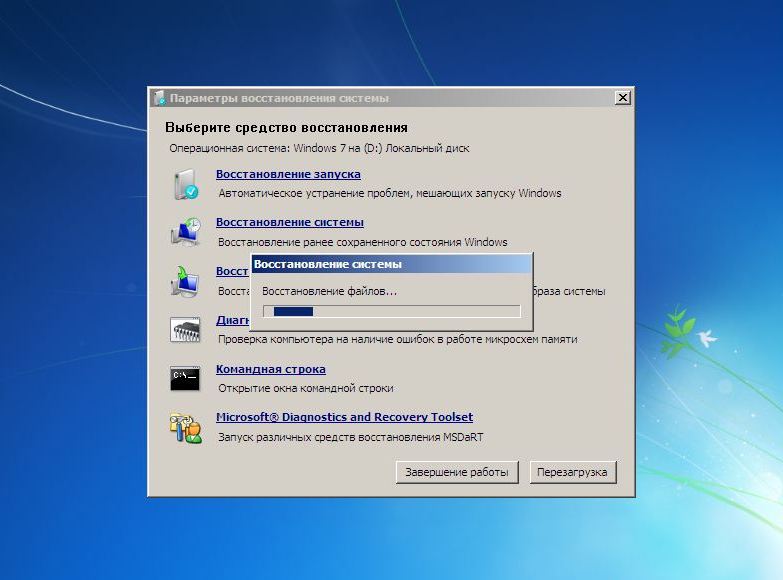Click the System Restore monitor clock icon
The width and height of the screenshot is (783, 580).
[186, 231]
